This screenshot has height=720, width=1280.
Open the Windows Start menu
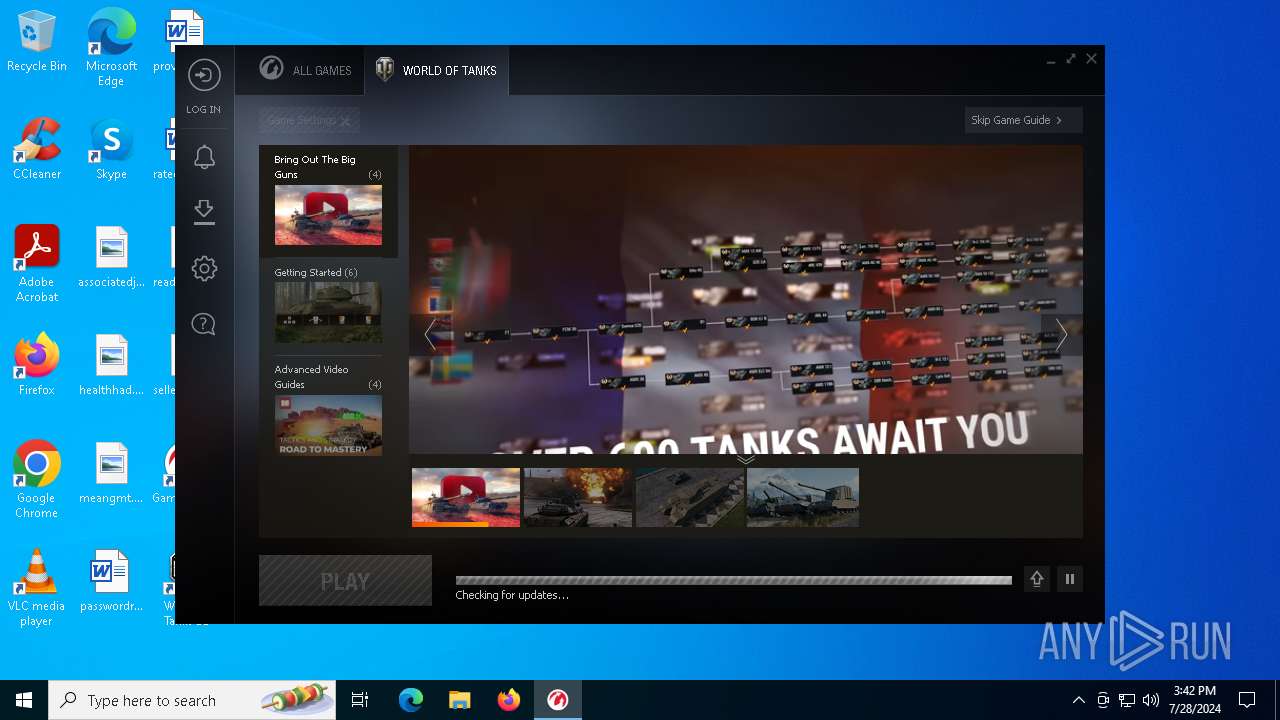click(x=24, y=700)
